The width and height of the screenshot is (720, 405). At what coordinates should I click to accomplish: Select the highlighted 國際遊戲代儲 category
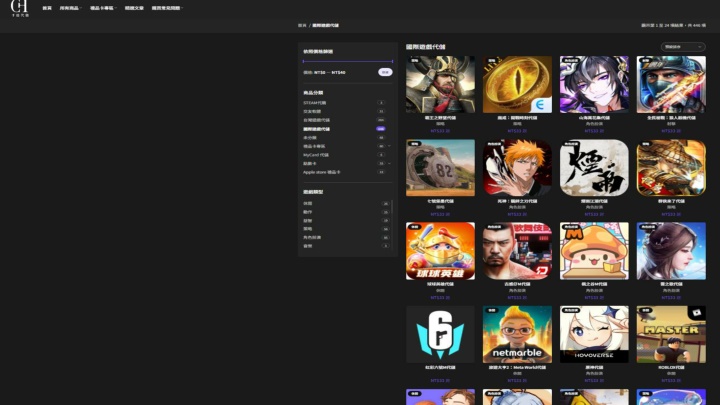tap(316, 129)
